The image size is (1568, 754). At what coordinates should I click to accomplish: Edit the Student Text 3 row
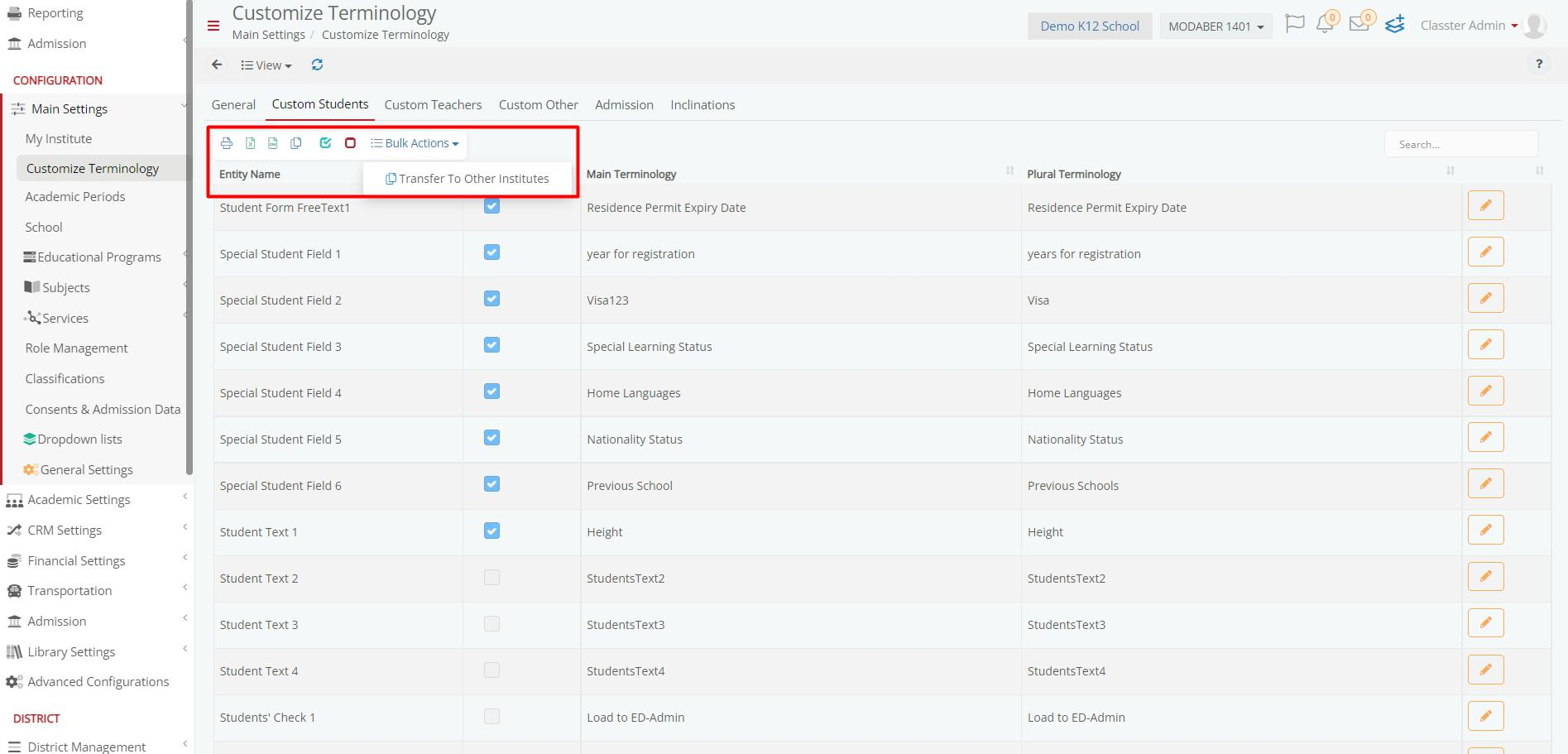pos(1486,623)
